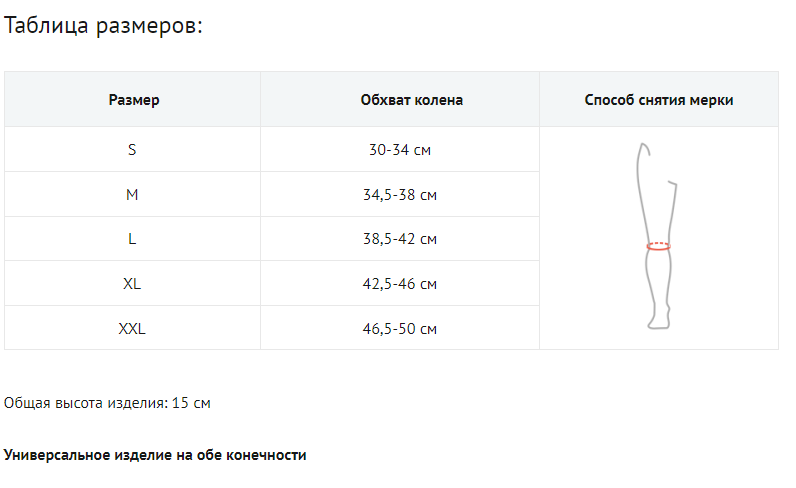Viewport: 796px width, 488px height.
Task: Click the red knee measurement ring
Action: (658, 246)
